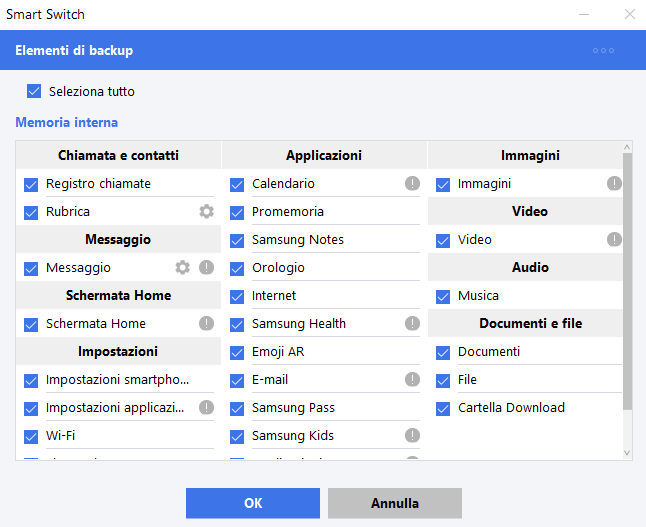The image size is (646, 527).
Task: Uncheck the Emoji AR checkbox
Action: click(237, 353)
